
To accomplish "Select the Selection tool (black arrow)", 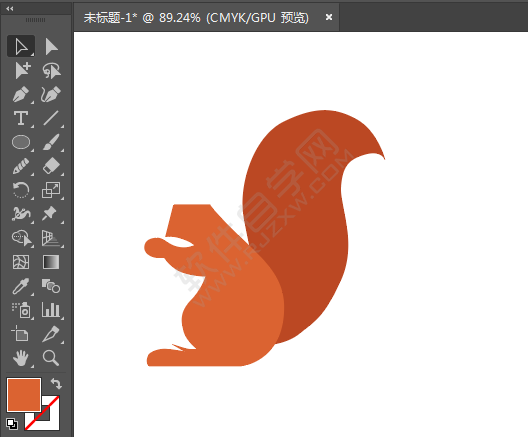I will (x=21, y=46).
